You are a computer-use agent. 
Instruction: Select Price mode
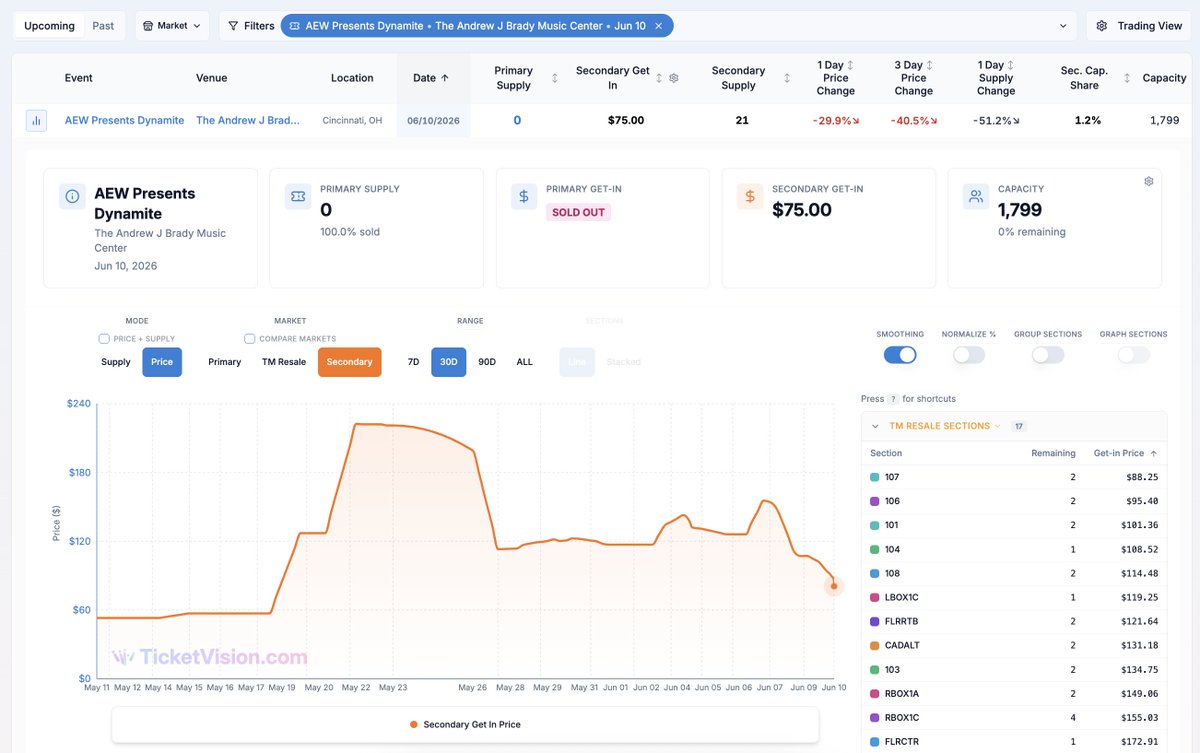162,362
